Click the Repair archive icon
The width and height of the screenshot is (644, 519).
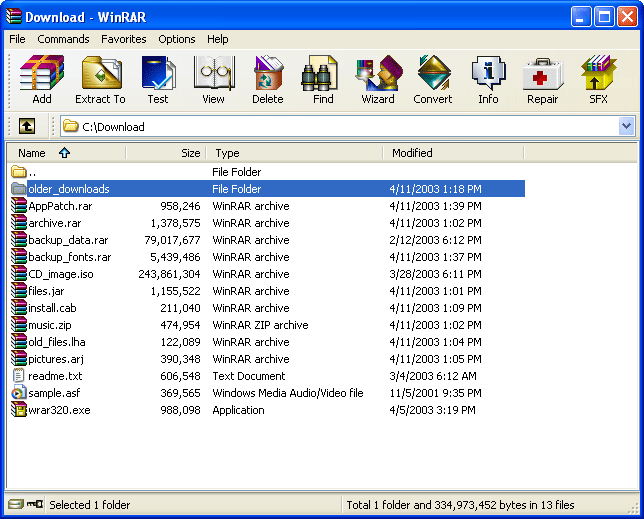point(543,80)
